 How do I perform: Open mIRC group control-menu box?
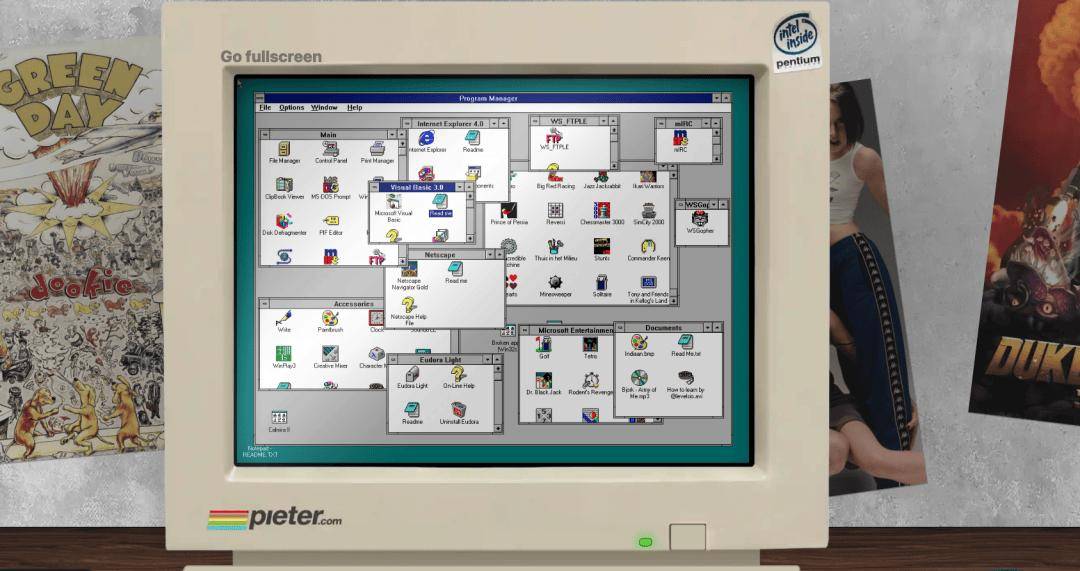click(659, 123)
